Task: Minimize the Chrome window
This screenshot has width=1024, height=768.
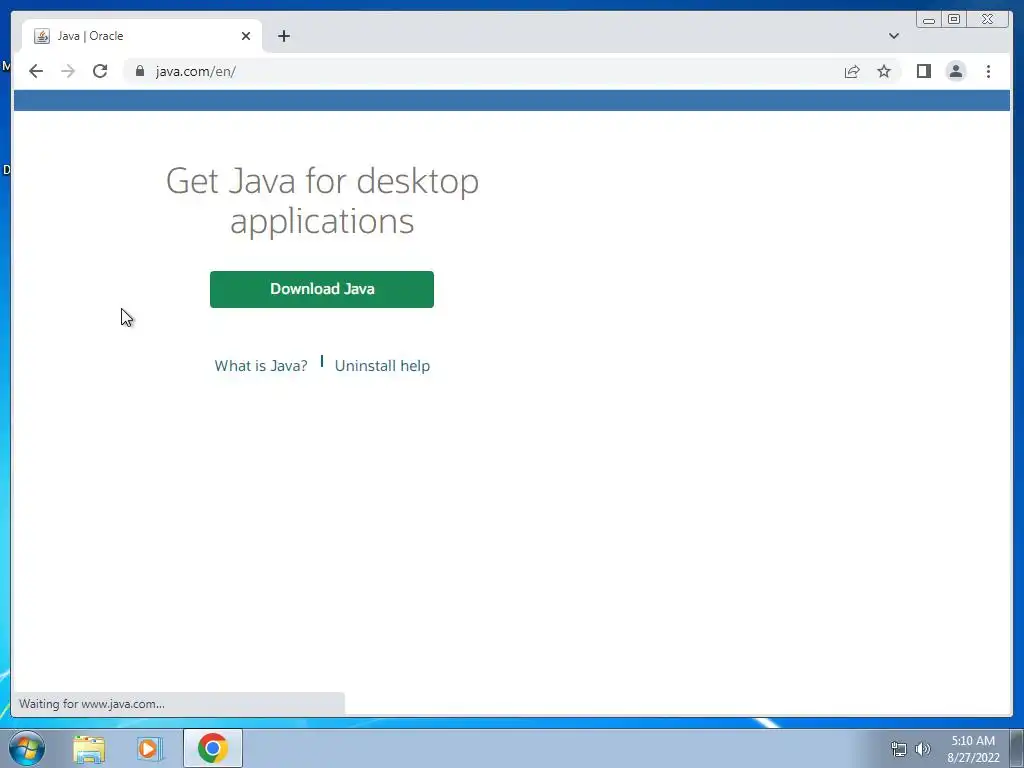Action: click(x=929, y=20)
